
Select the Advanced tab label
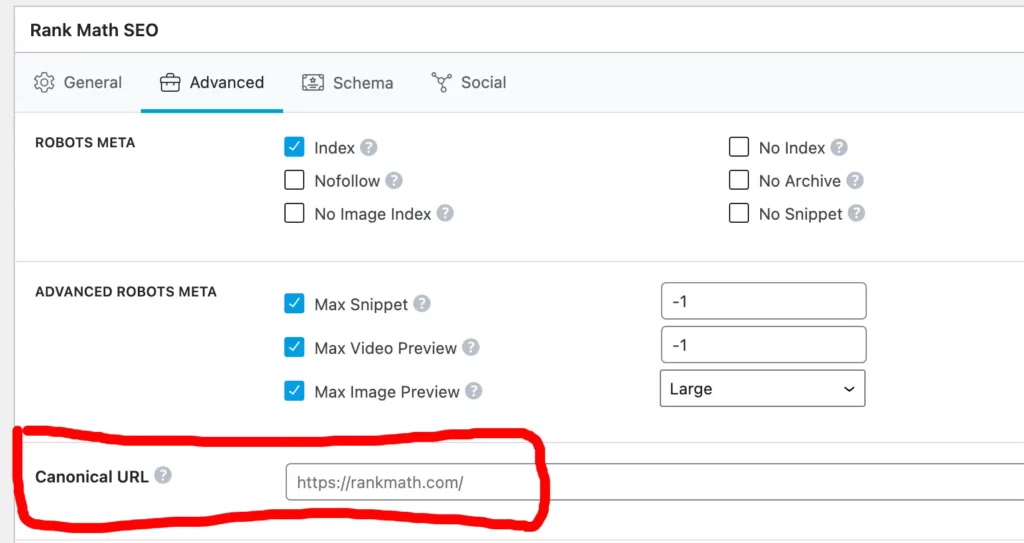pyautogui.click(x=227, y=82)
